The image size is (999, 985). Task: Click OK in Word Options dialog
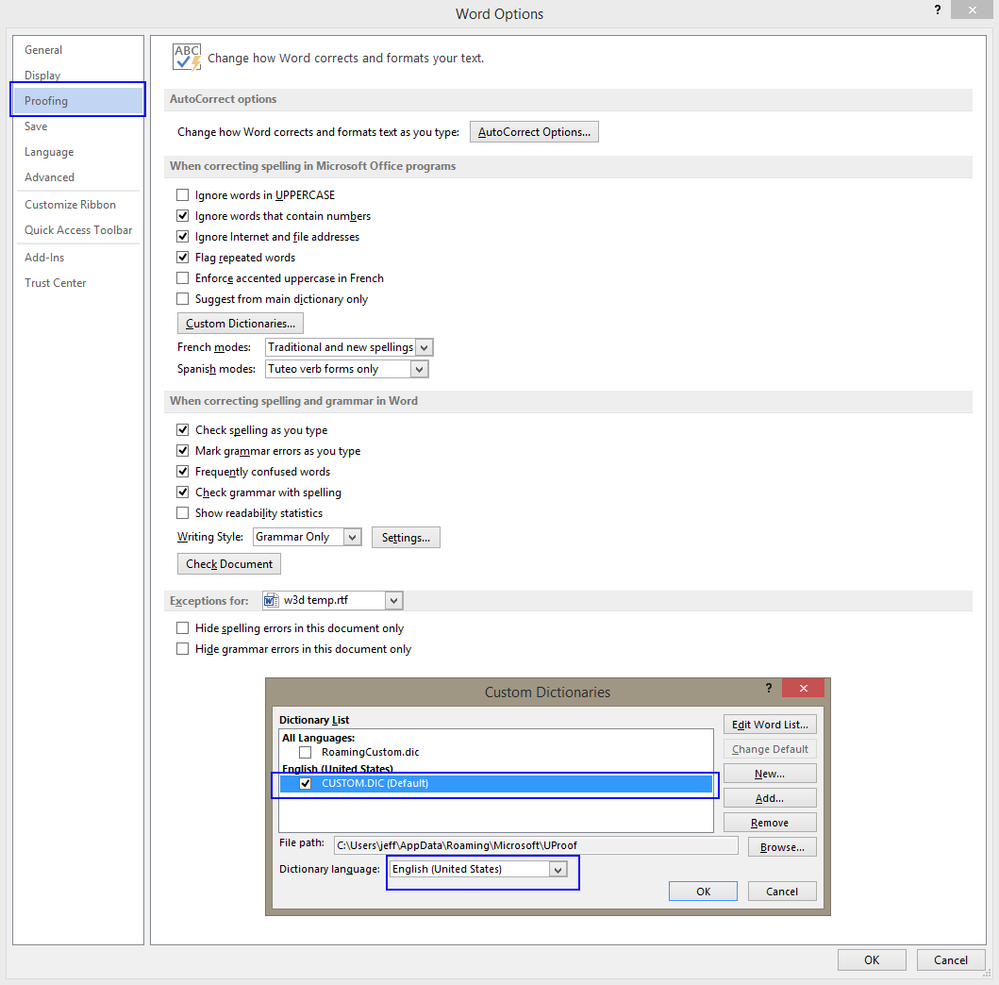[x=872, y=960]
